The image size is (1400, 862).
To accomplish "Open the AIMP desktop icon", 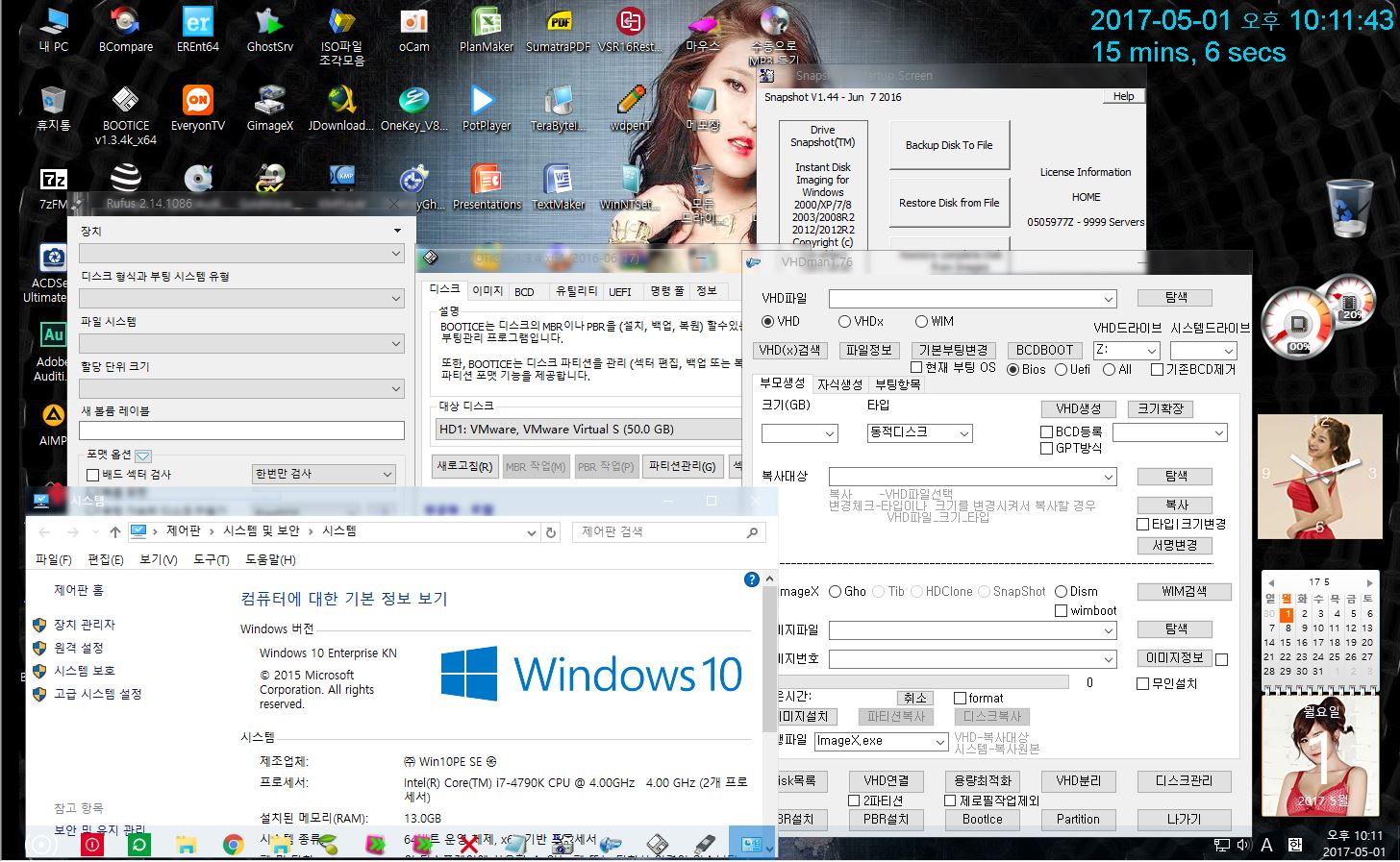I will [53, 423].
